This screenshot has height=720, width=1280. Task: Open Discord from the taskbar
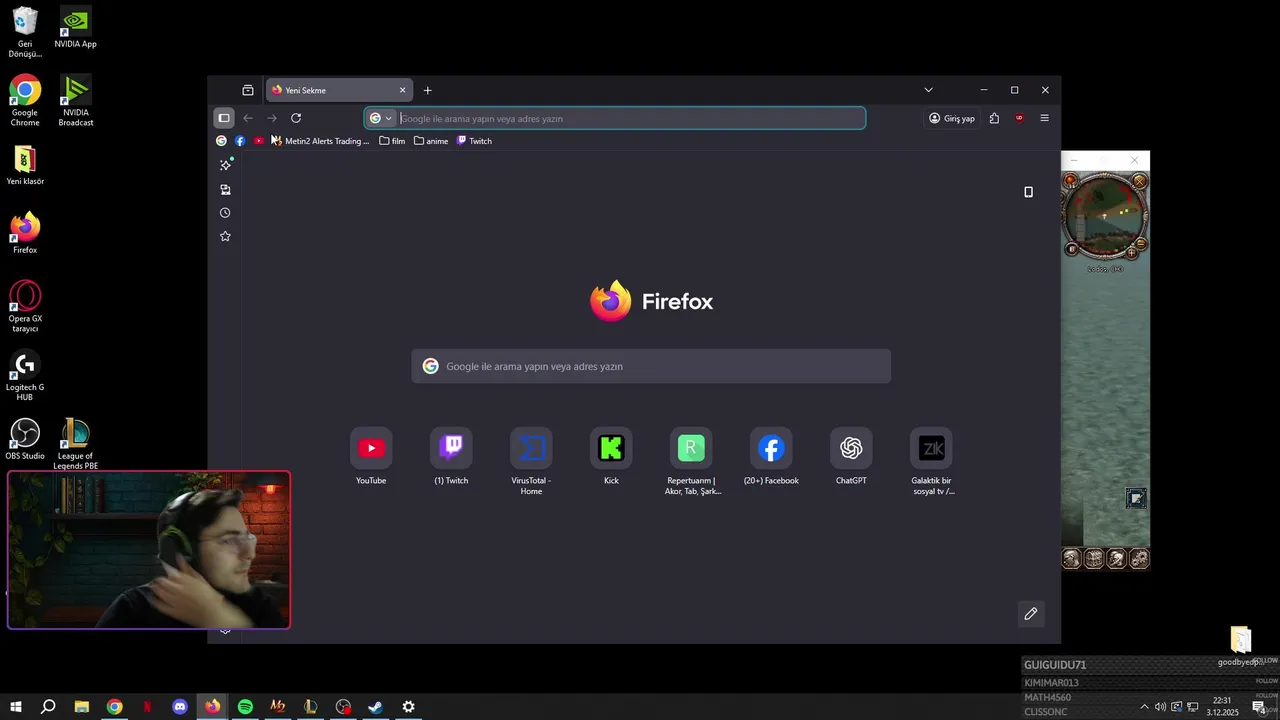180,707
